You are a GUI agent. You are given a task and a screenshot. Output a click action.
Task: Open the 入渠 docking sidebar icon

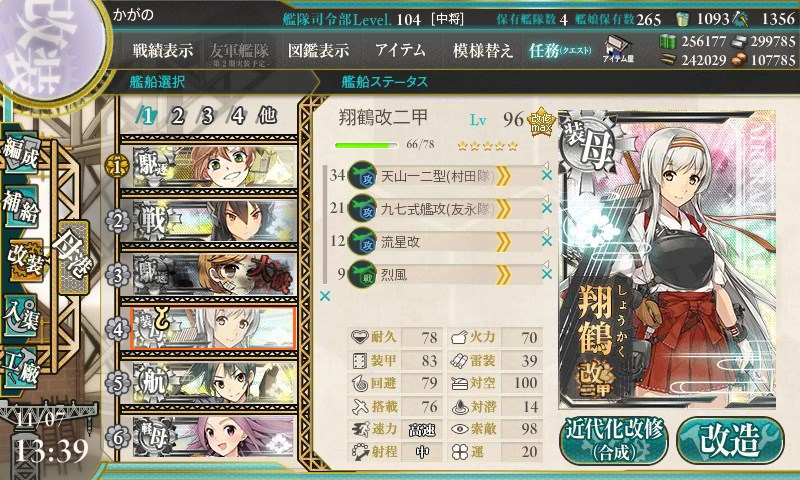(21, 316)
